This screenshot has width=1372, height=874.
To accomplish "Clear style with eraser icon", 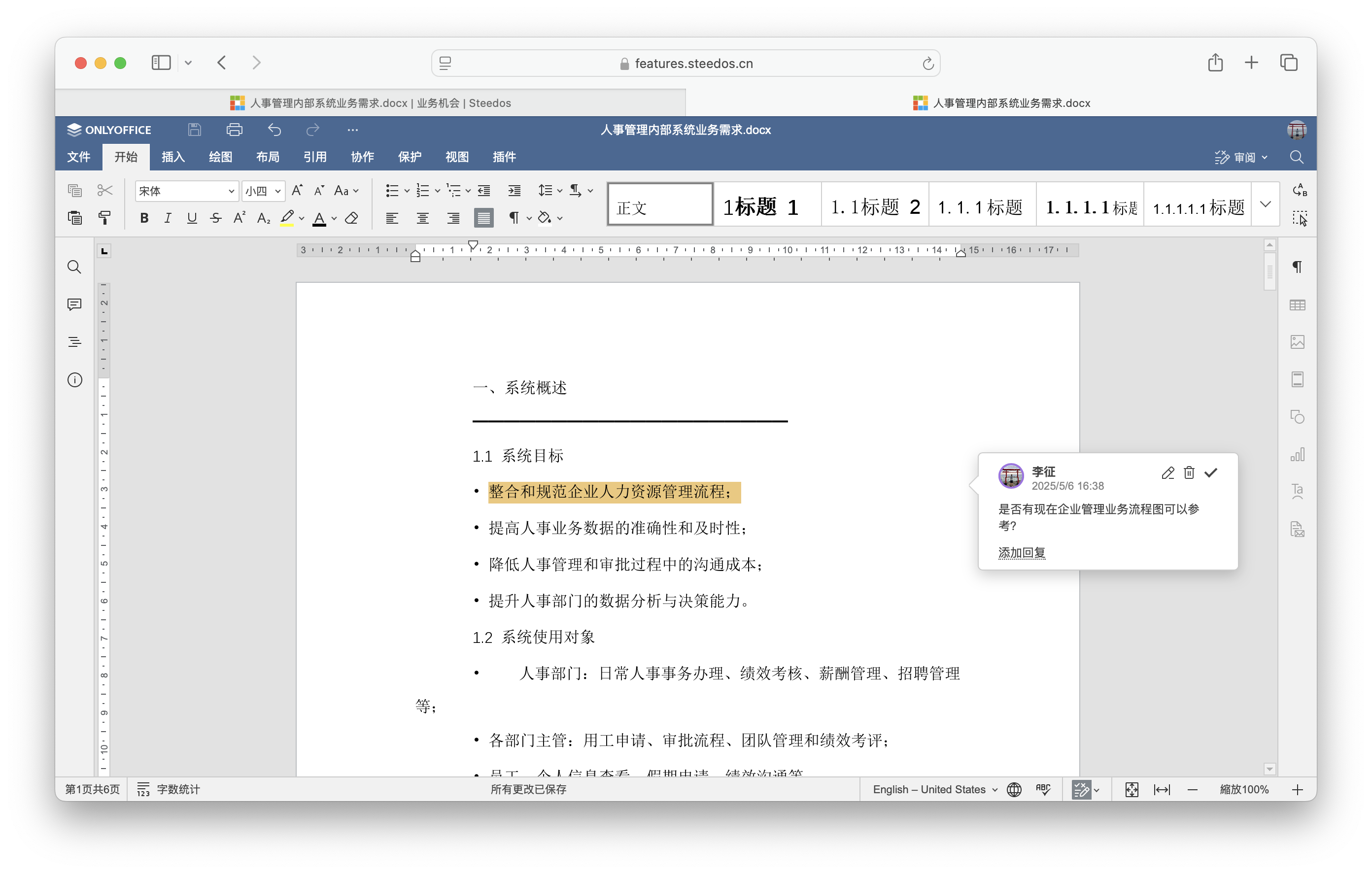I will tap(351, 218).
